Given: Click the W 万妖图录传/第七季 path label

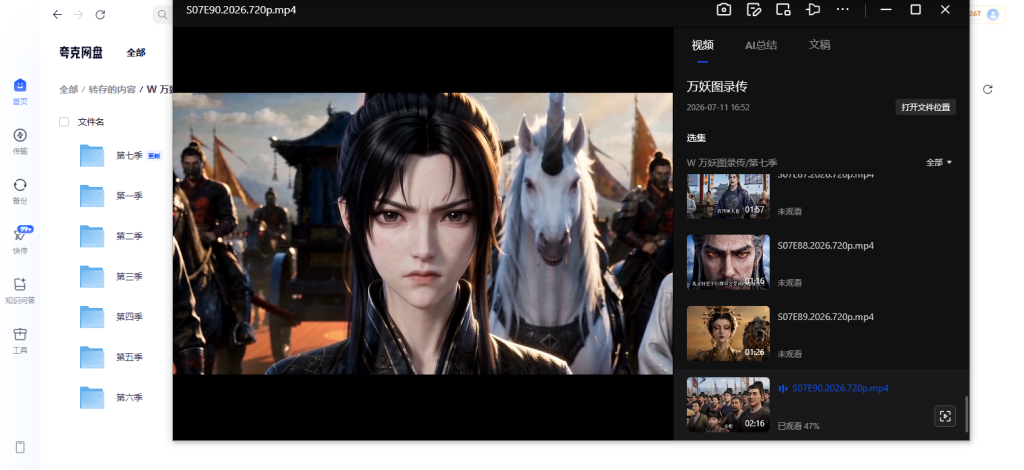Looking at the screenshot, I should [732, 163].
